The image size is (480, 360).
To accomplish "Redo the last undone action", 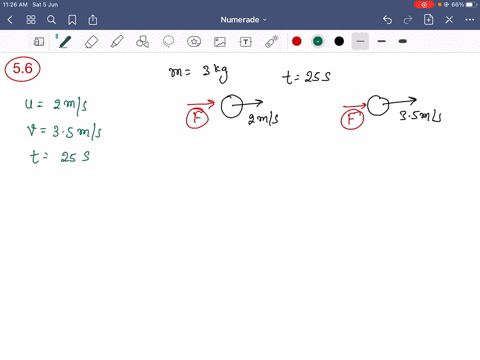I will (x=408, y=20).
